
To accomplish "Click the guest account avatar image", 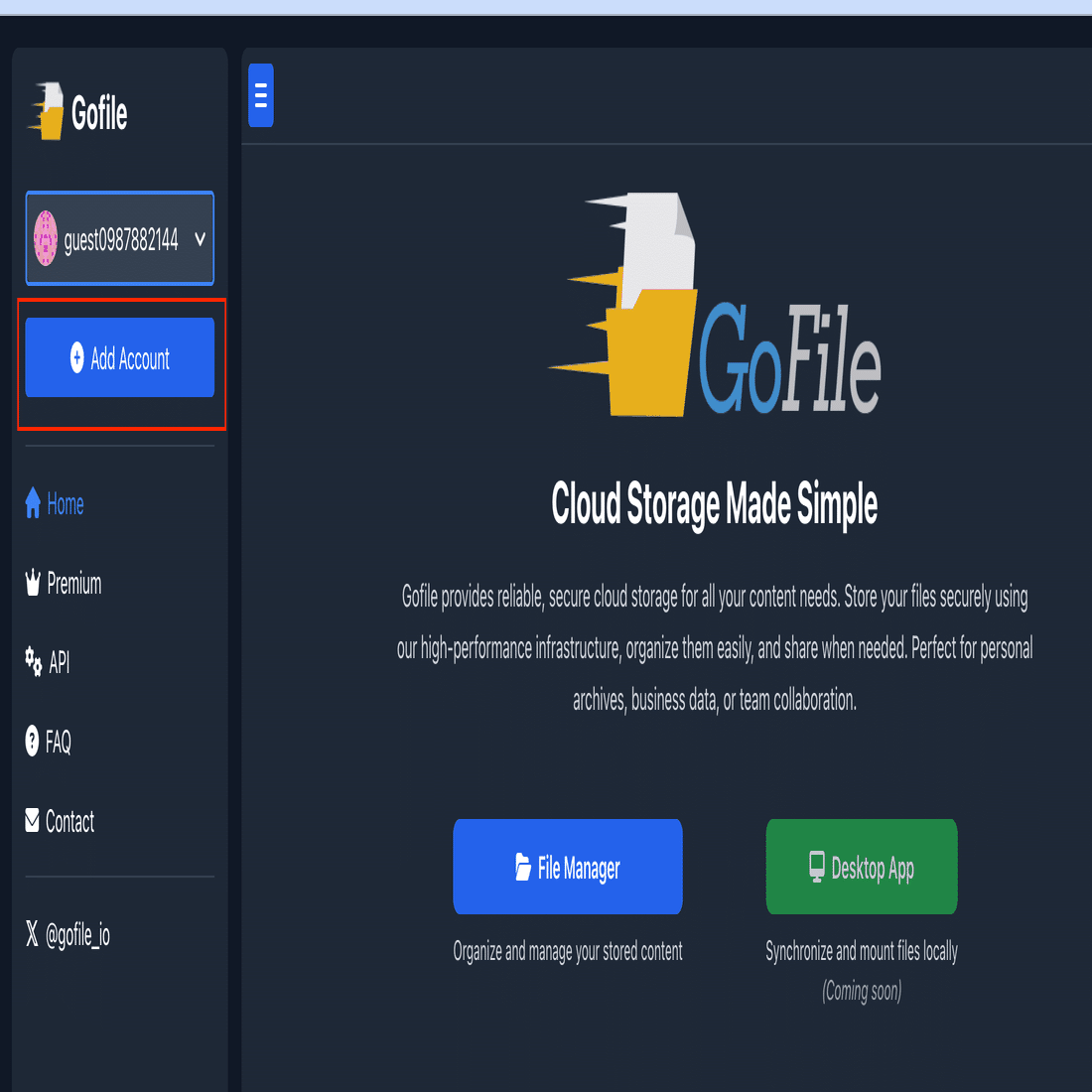I will coord(46,239).
